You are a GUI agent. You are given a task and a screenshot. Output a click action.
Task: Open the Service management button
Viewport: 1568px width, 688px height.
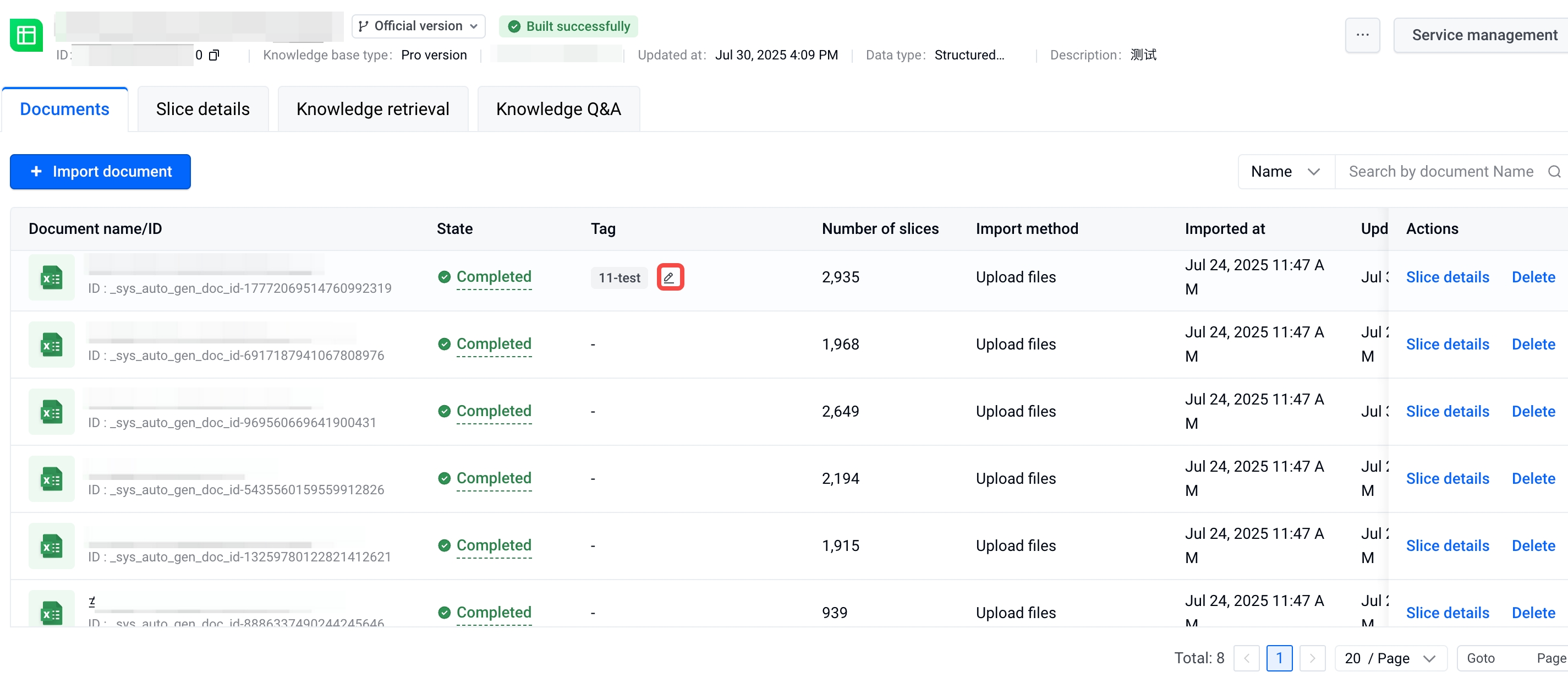1483,35
